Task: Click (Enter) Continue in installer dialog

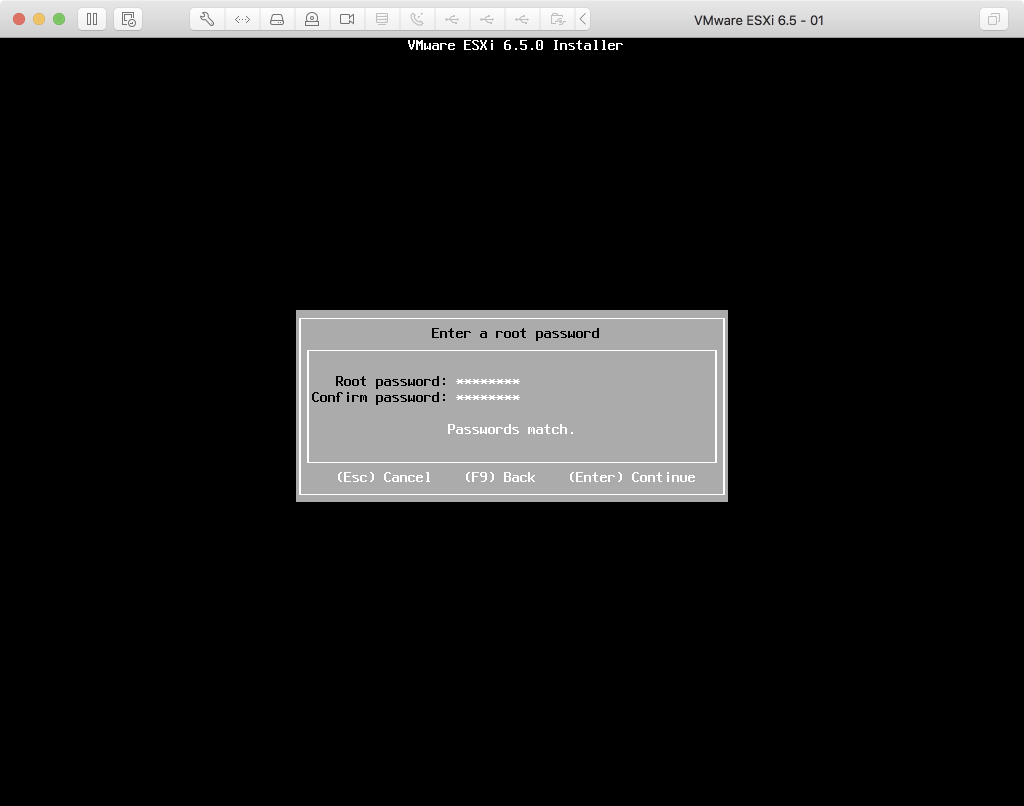Action: pos(631,478)
